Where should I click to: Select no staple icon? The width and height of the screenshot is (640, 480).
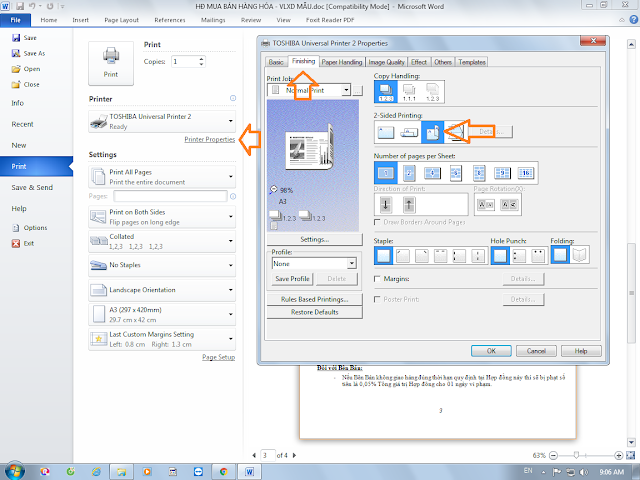pyautogui.click(x=384, y=256)
